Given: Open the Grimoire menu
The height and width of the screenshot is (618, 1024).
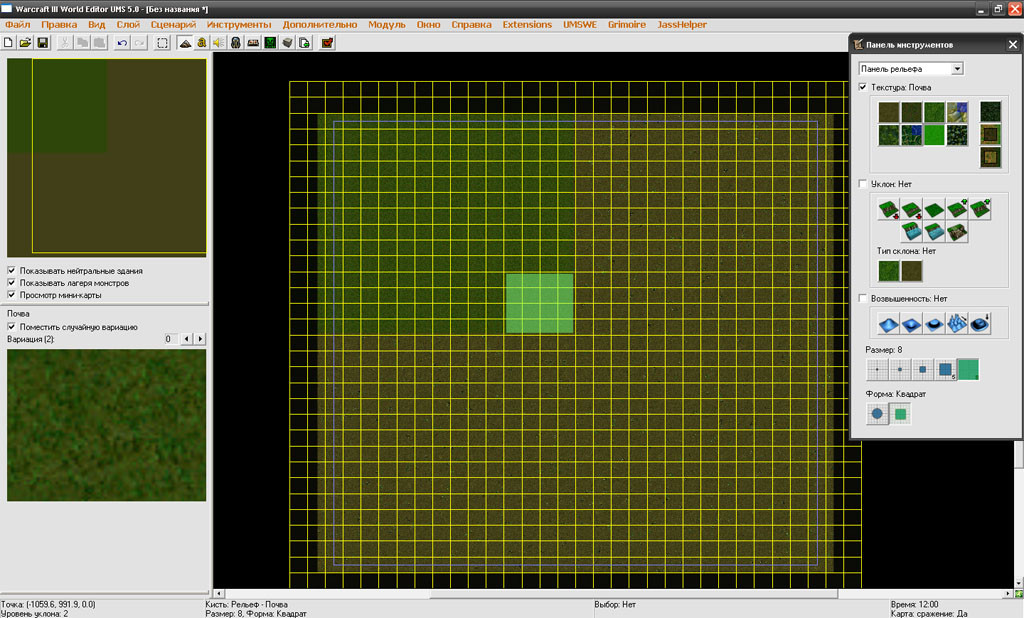Looking at the screenshot, I should click(x=626, y=25).
